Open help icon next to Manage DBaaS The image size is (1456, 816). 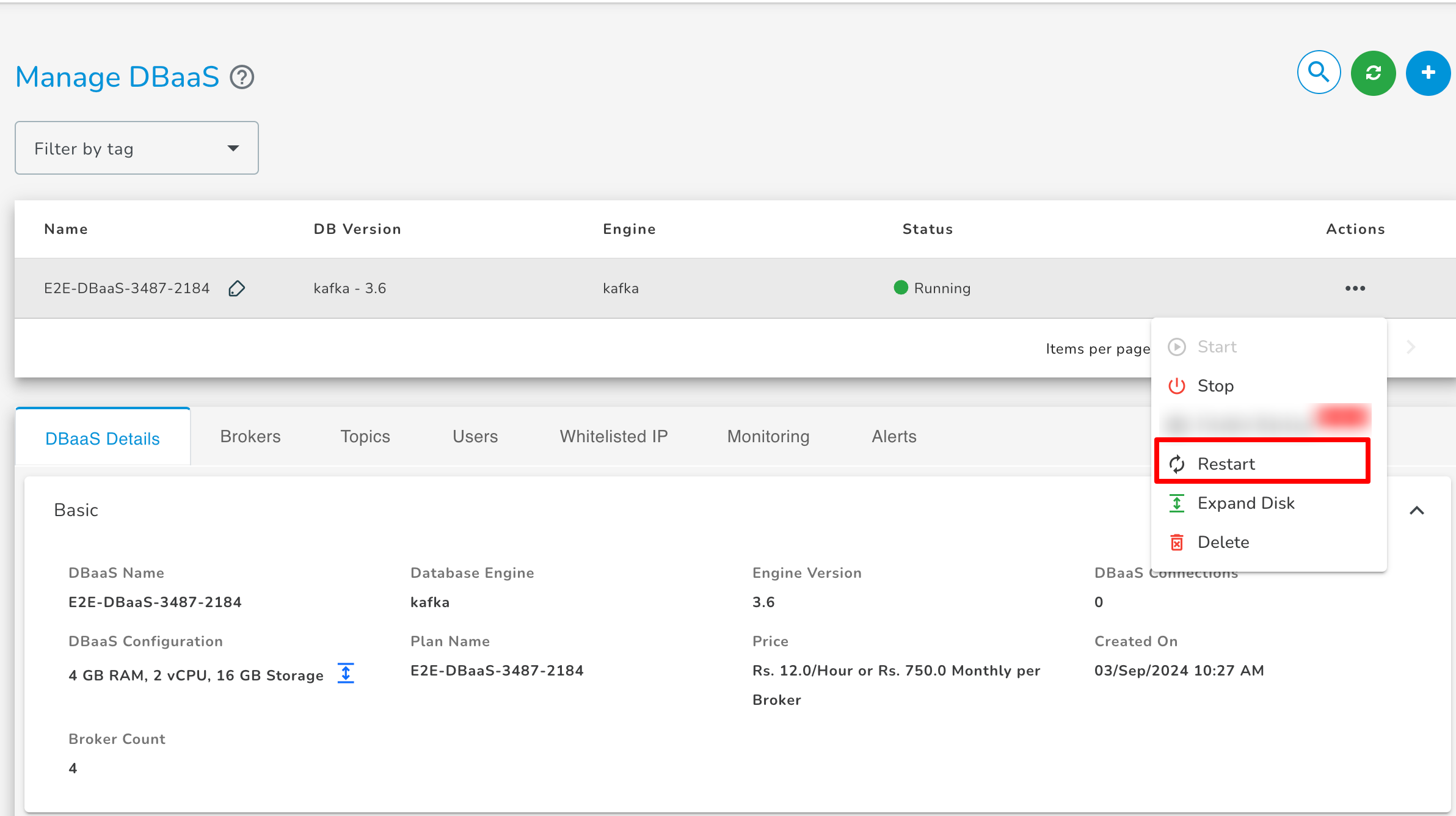click(242, 78)
